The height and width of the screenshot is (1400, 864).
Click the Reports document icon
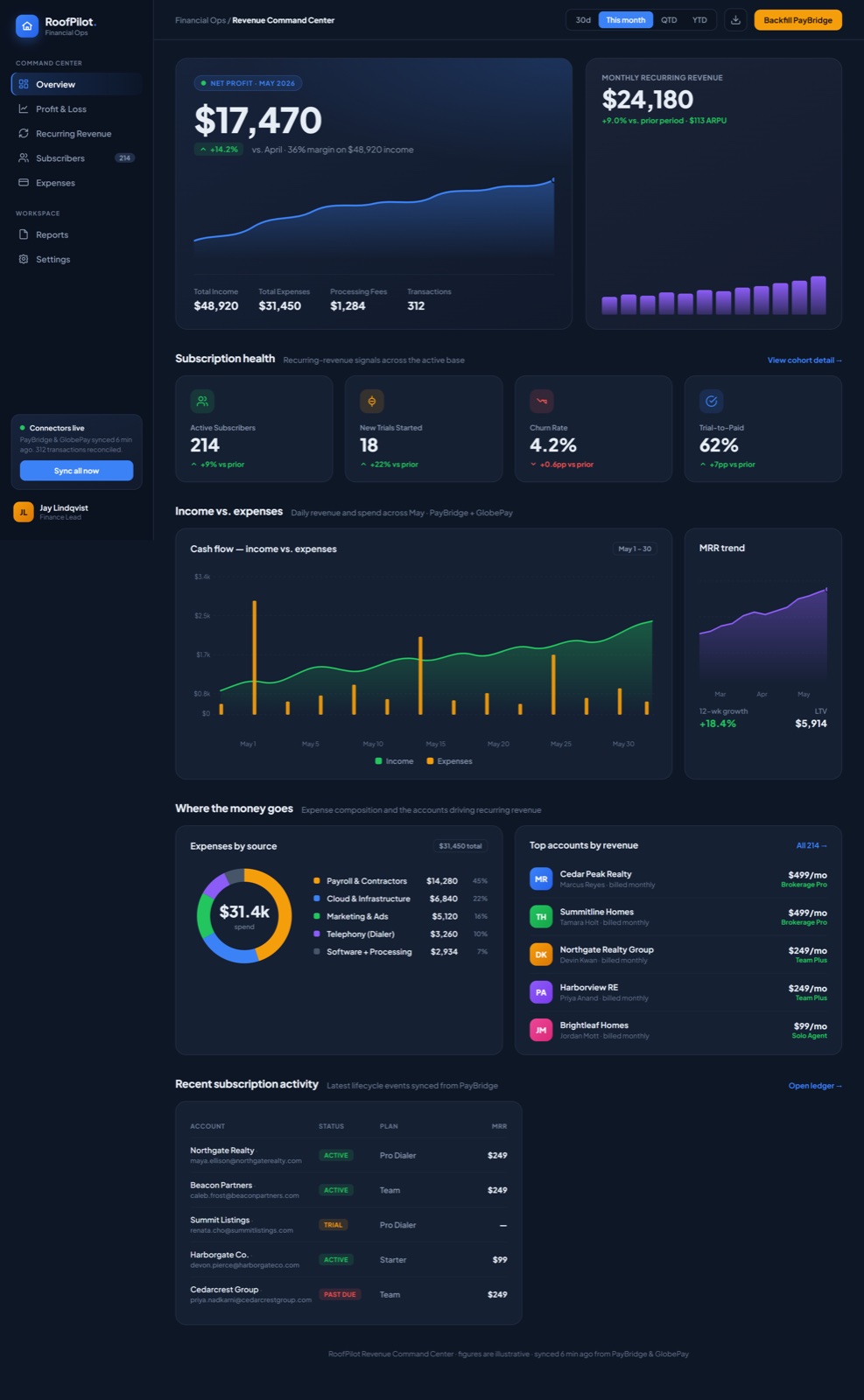pos(24,234)
